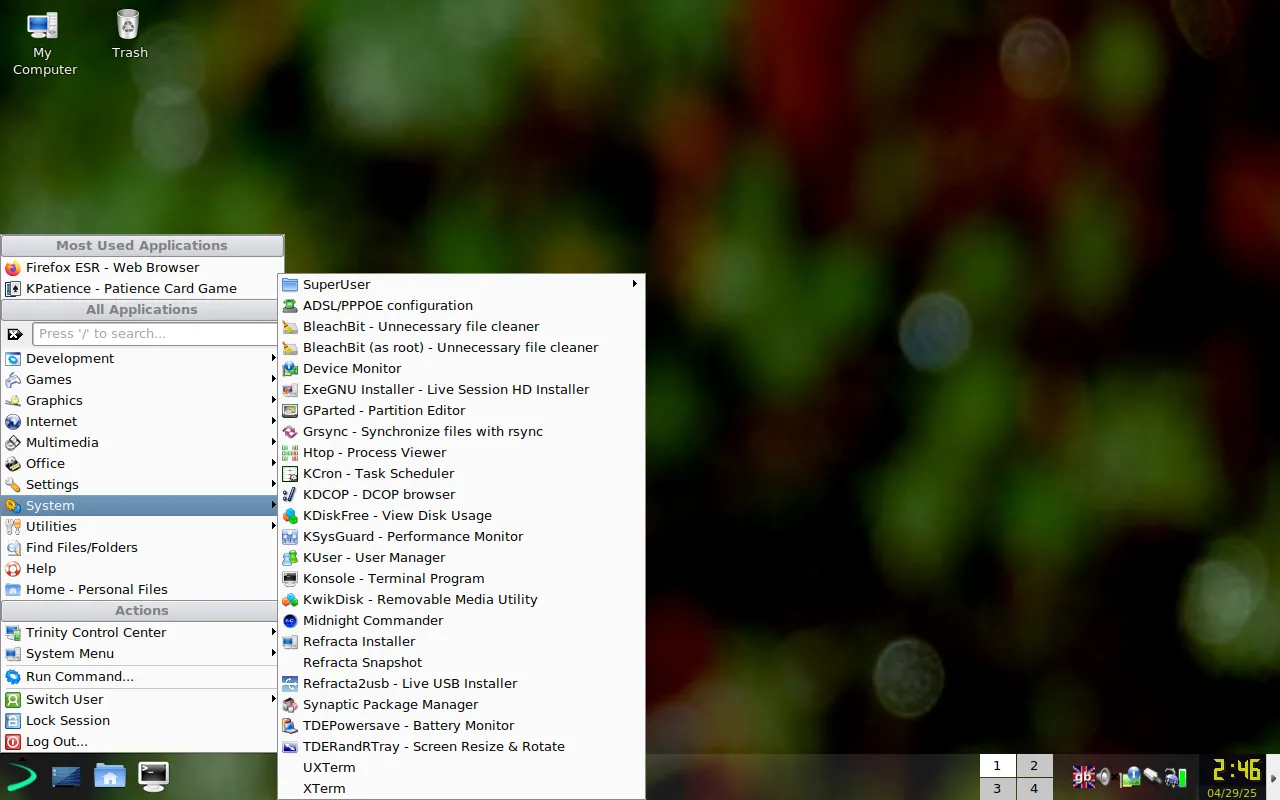The image size is (1280, 800).
Task: Launch Konsole terminal from the taskbar
Action: click(x=153, y=776)
